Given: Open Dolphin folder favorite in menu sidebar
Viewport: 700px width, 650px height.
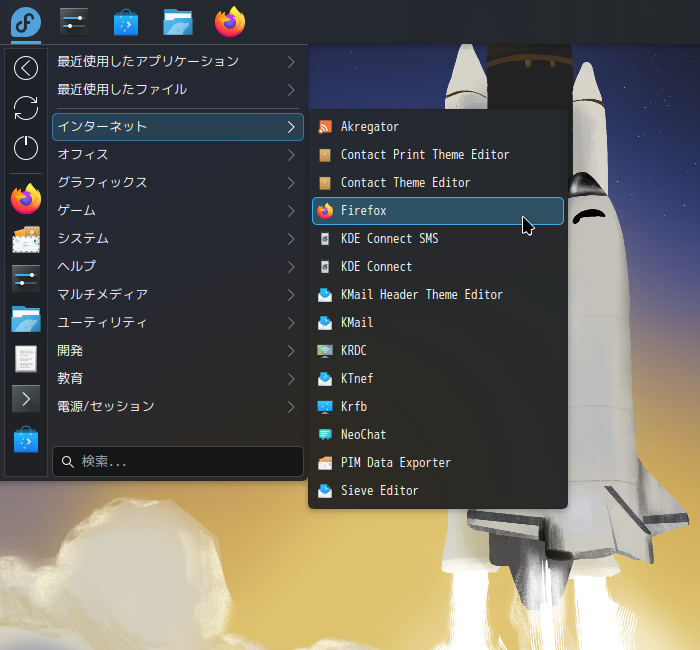Looking at the screenshot, I should click(26, 319).
